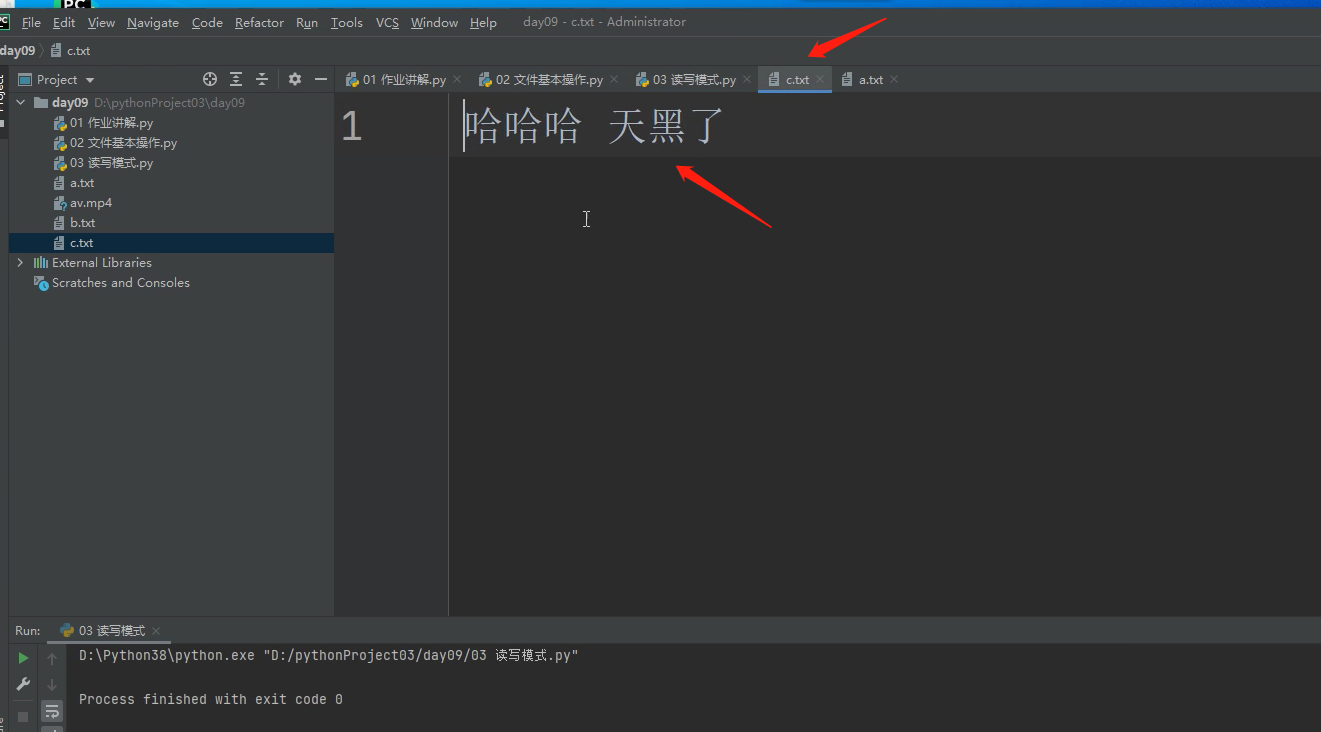Select b.txt in Project tree
The width and height of the screenshot is (1321, 732).
point(82,222)
